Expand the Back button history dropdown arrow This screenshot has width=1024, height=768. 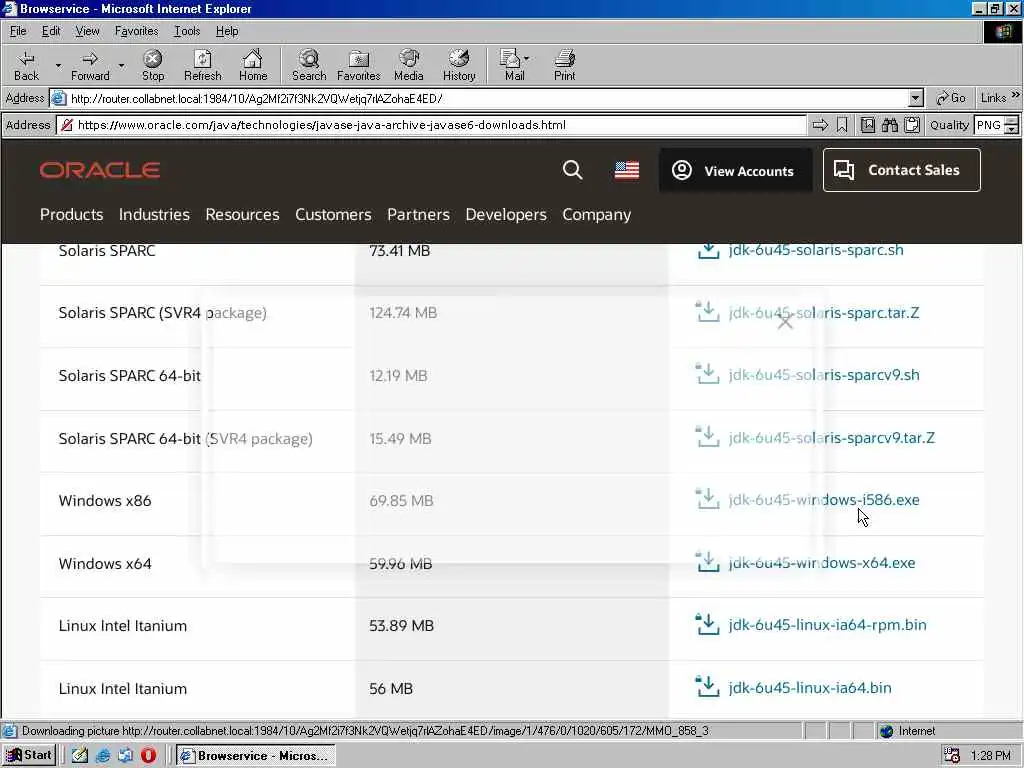pos(58,65)
